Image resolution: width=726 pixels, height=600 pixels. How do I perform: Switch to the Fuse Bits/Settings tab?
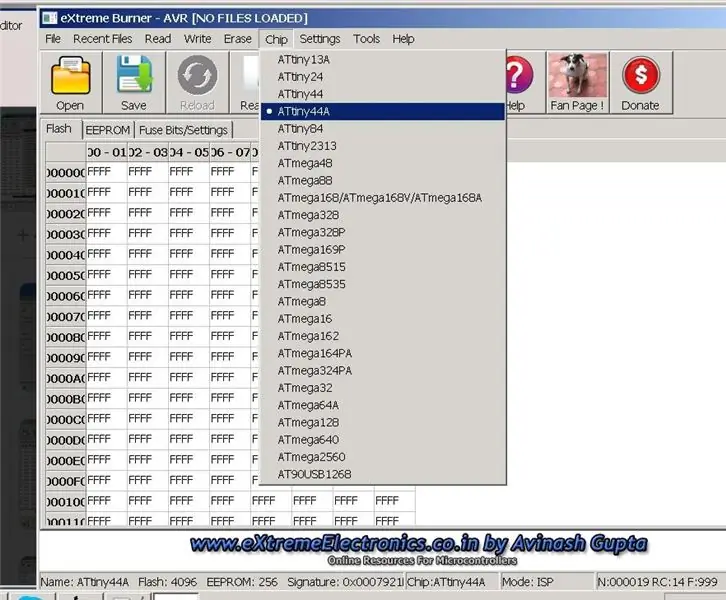(x=183, y=130)
